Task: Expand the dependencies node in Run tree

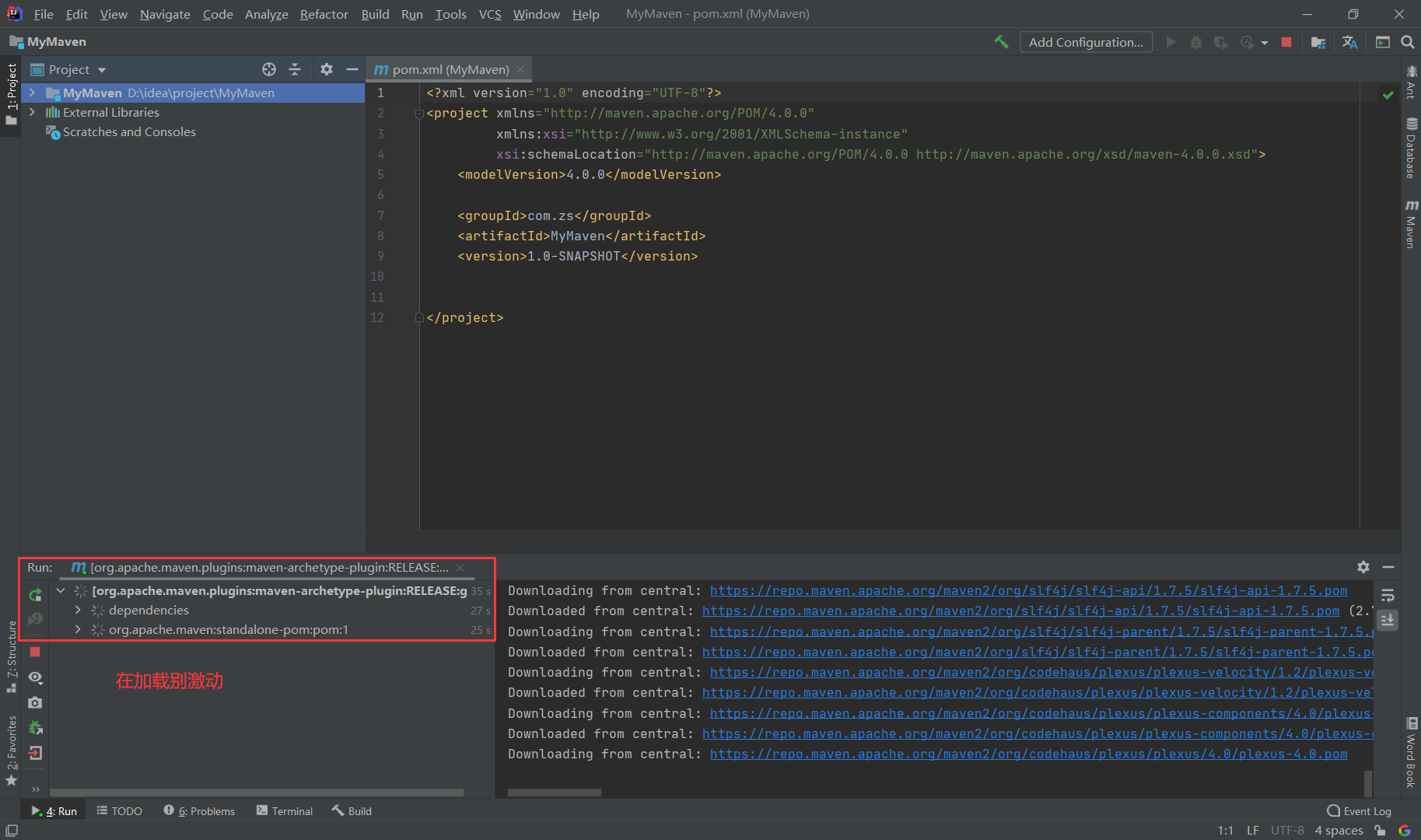Action: (78, 610)
